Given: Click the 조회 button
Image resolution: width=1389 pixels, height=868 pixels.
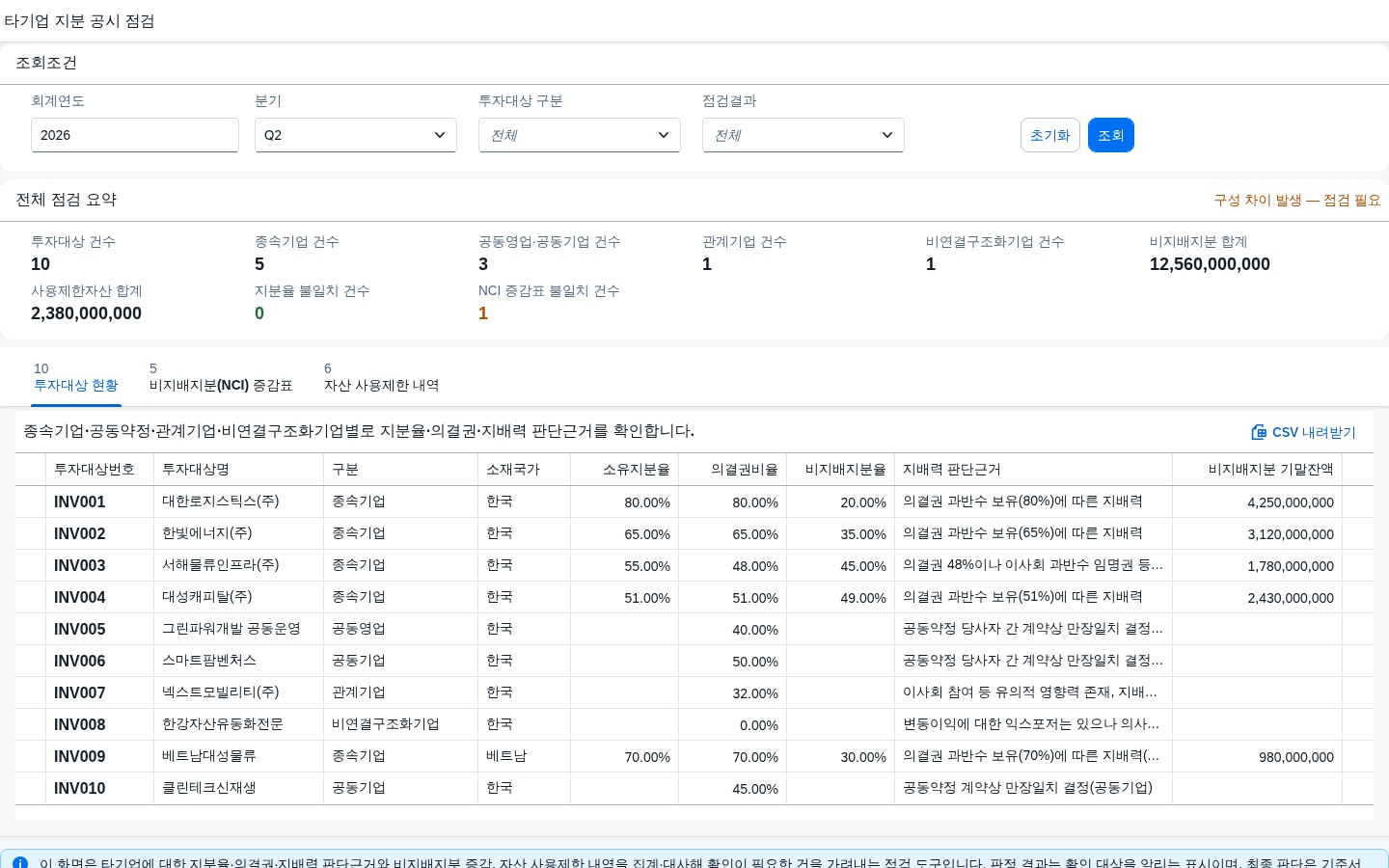Looking at the screenshot, I should point(1111,135).
